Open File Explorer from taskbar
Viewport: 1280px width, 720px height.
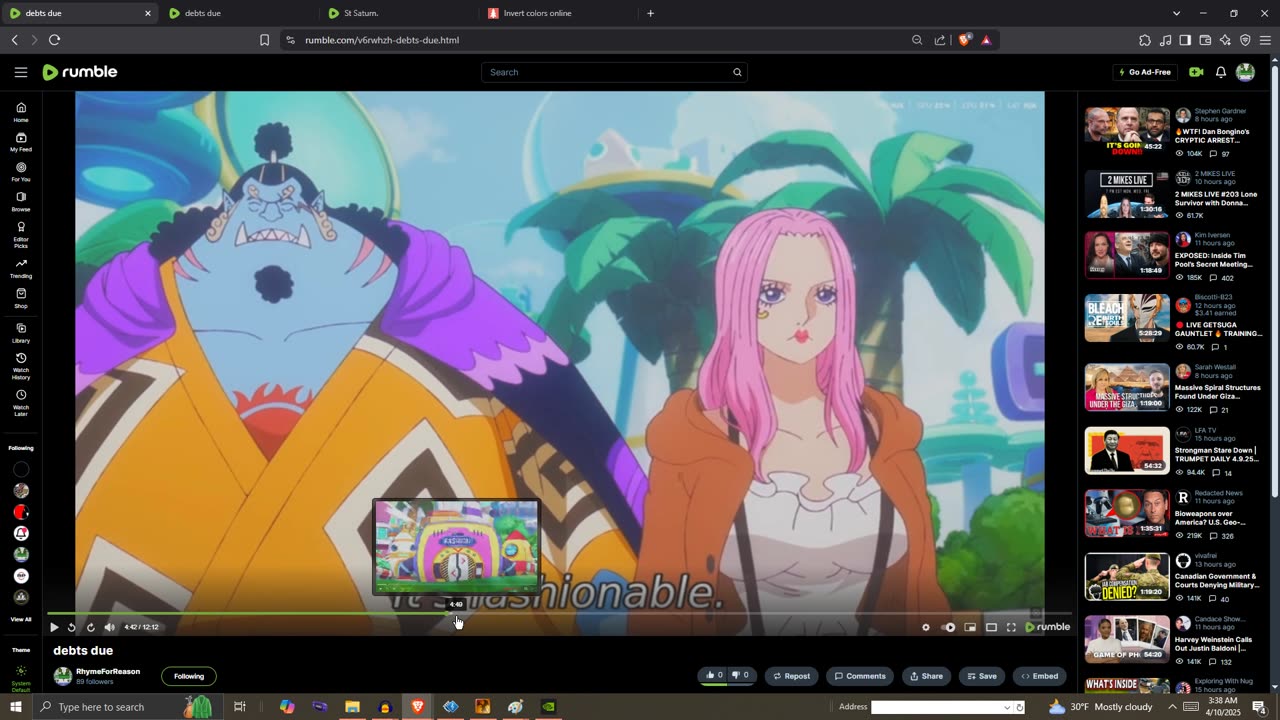352,707
